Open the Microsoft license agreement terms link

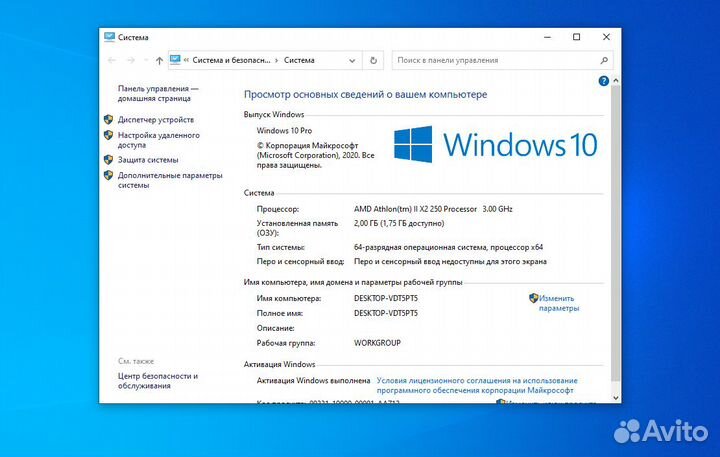[476, 386]
